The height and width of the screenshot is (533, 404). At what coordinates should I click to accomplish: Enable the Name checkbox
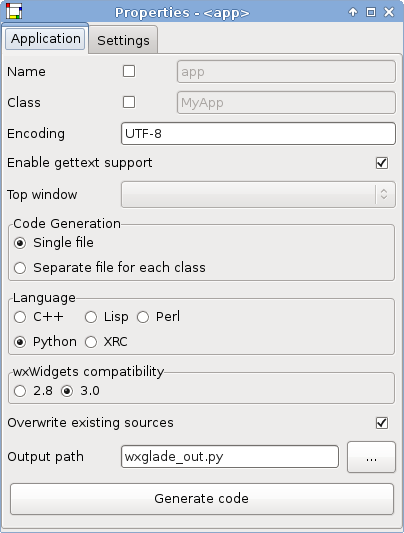[x=129, y=71]
